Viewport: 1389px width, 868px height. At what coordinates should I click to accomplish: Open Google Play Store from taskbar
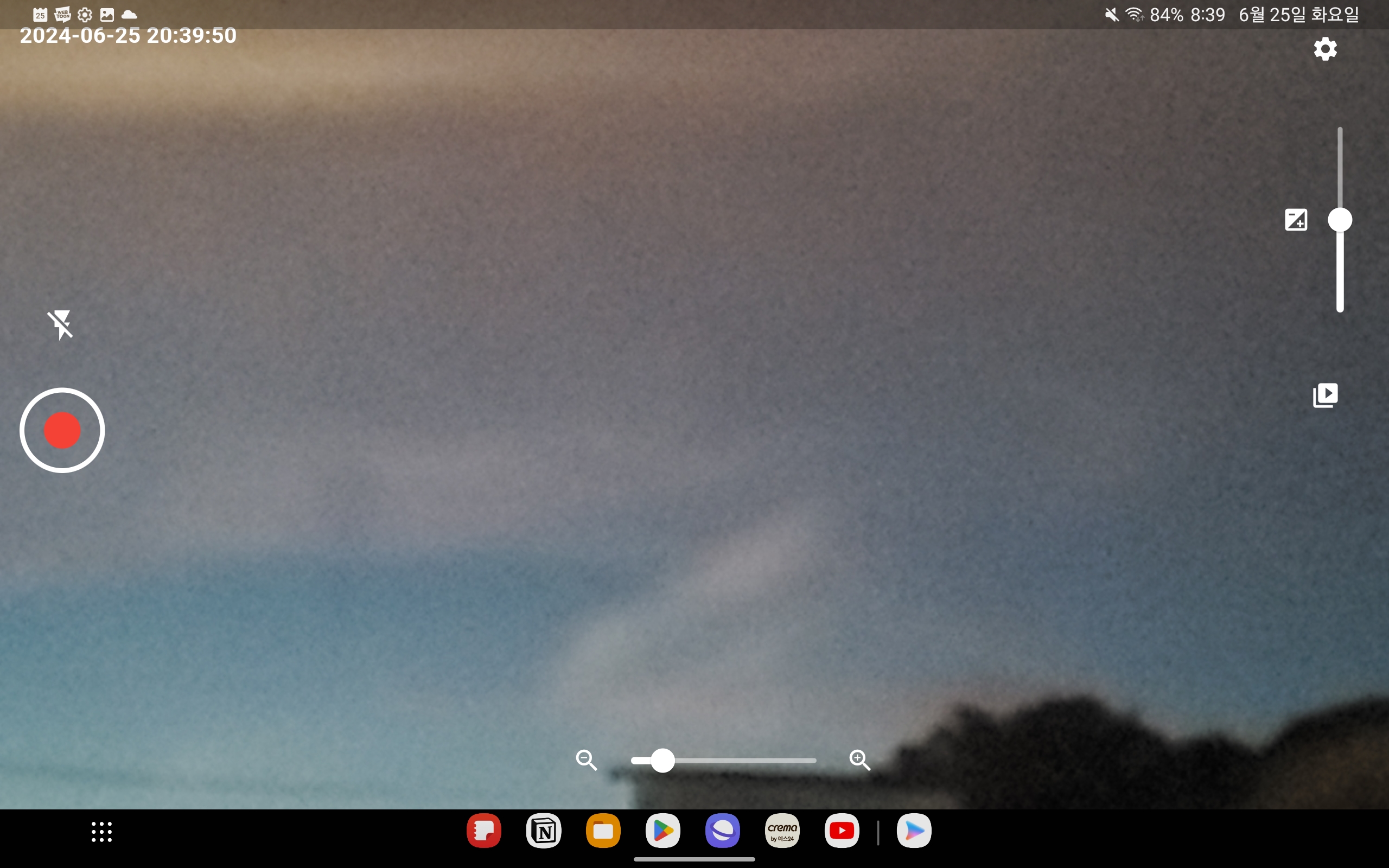point(662,831)
